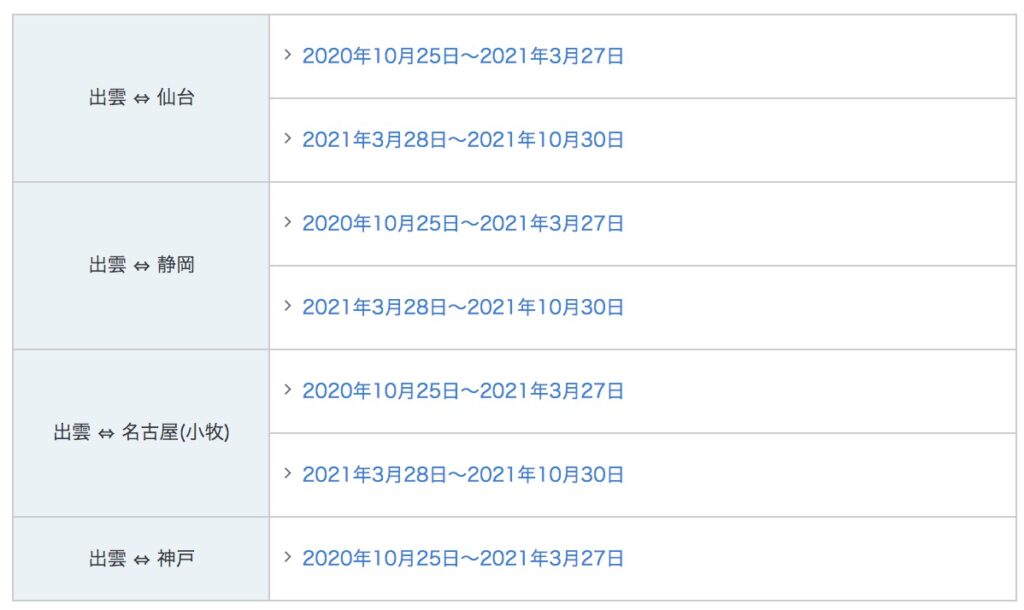Open Sendai route 2021年3月28日〜2021年10月30日 link
Screen dimensions: 1024x610
pos(463,140)
